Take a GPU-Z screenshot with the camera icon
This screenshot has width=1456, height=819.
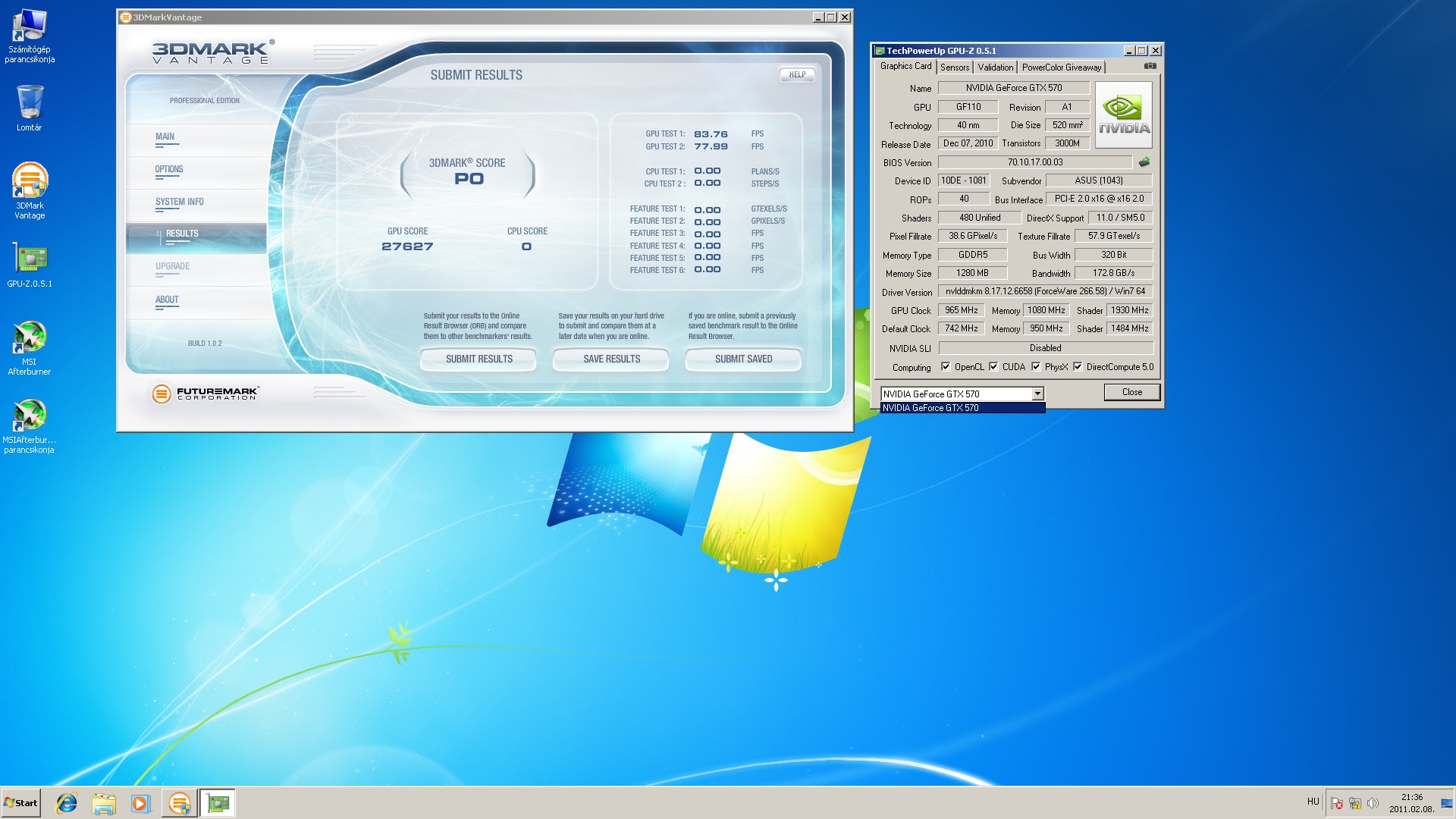click(x=1150, y=66)
